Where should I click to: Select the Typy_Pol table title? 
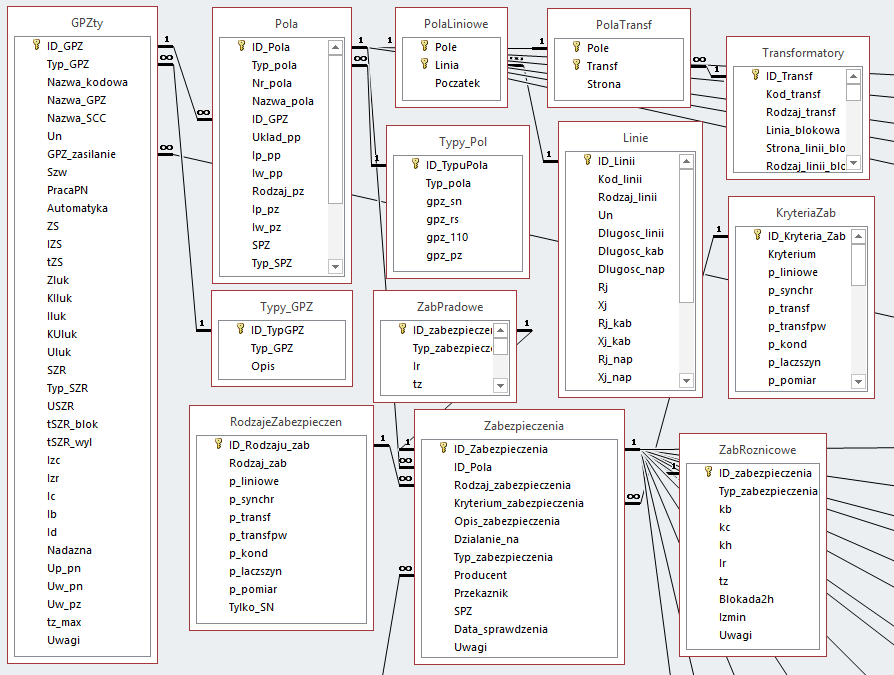[463, 142]
